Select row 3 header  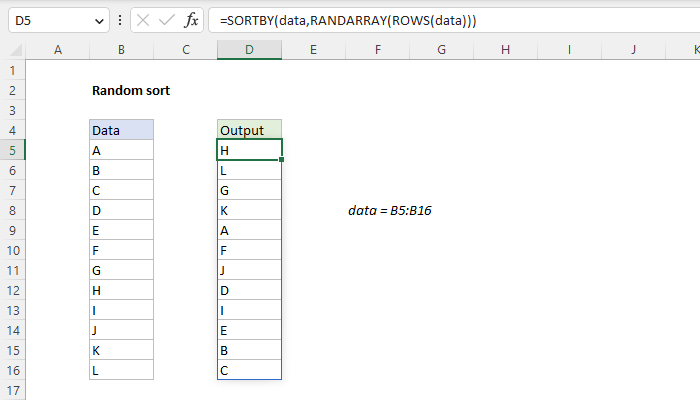(x=12, y=110)
